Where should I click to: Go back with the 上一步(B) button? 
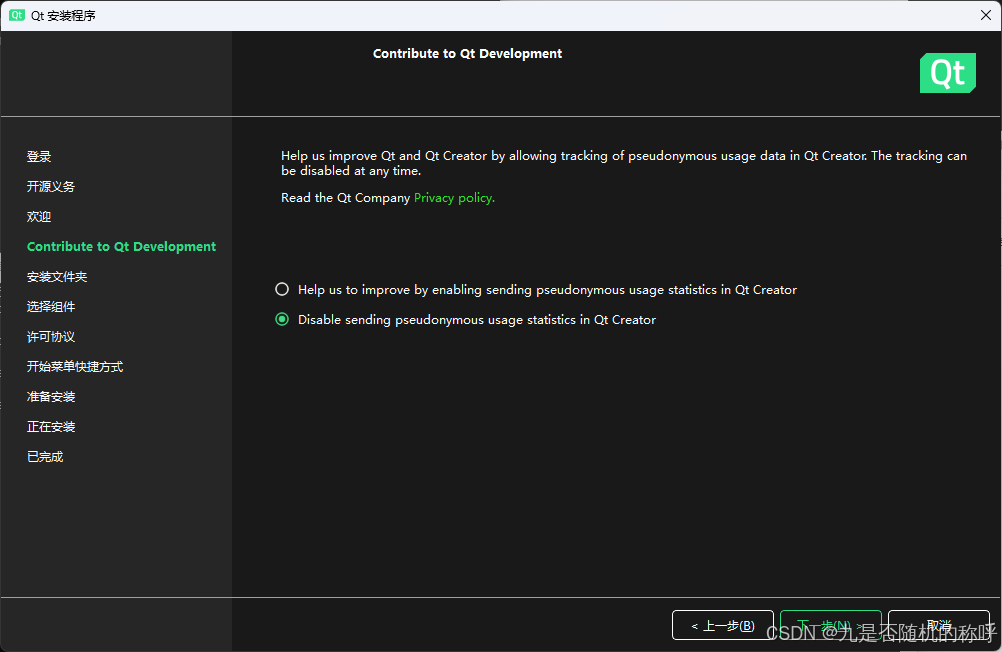[723, 625]
